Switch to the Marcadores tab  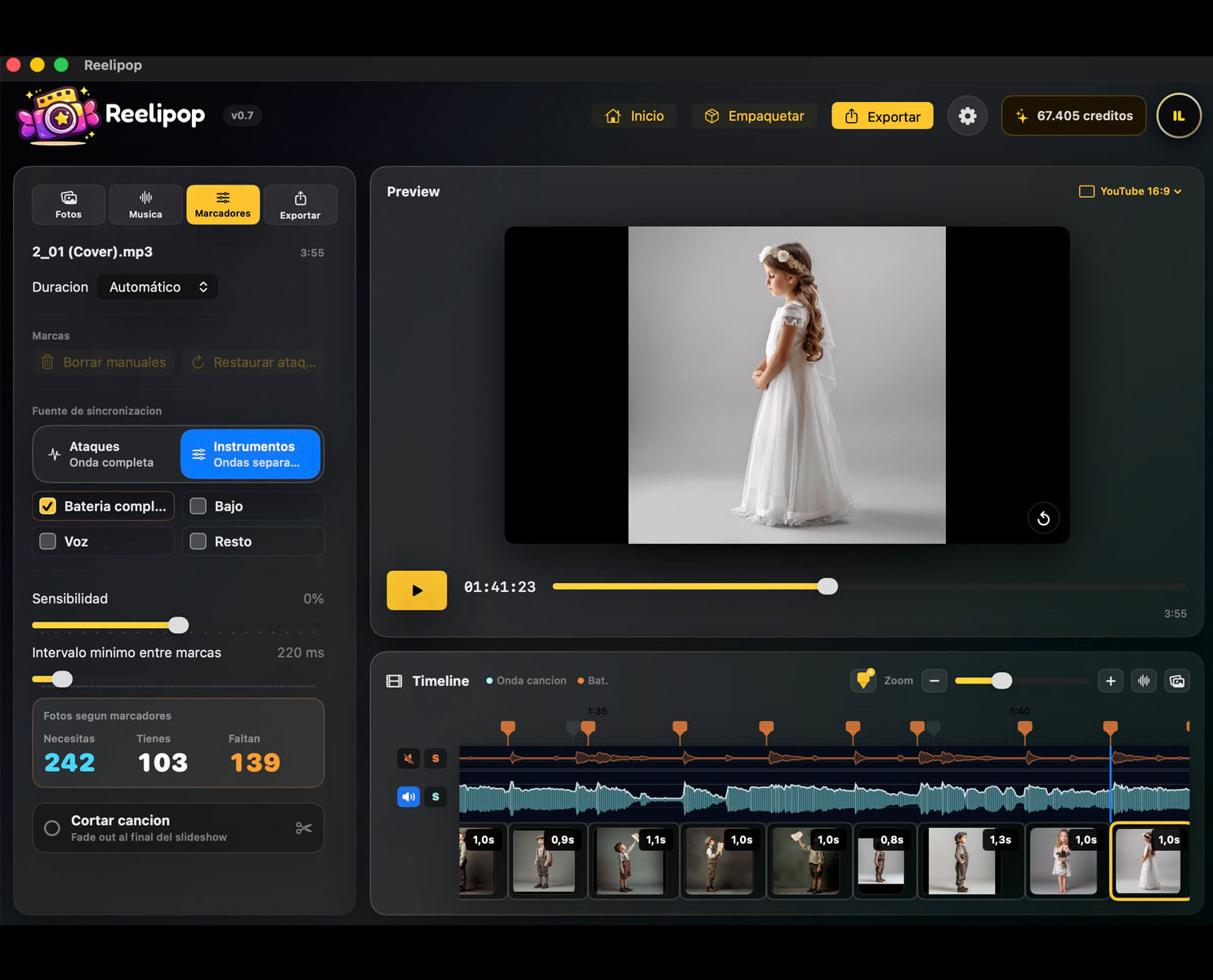tap(223, 204)
